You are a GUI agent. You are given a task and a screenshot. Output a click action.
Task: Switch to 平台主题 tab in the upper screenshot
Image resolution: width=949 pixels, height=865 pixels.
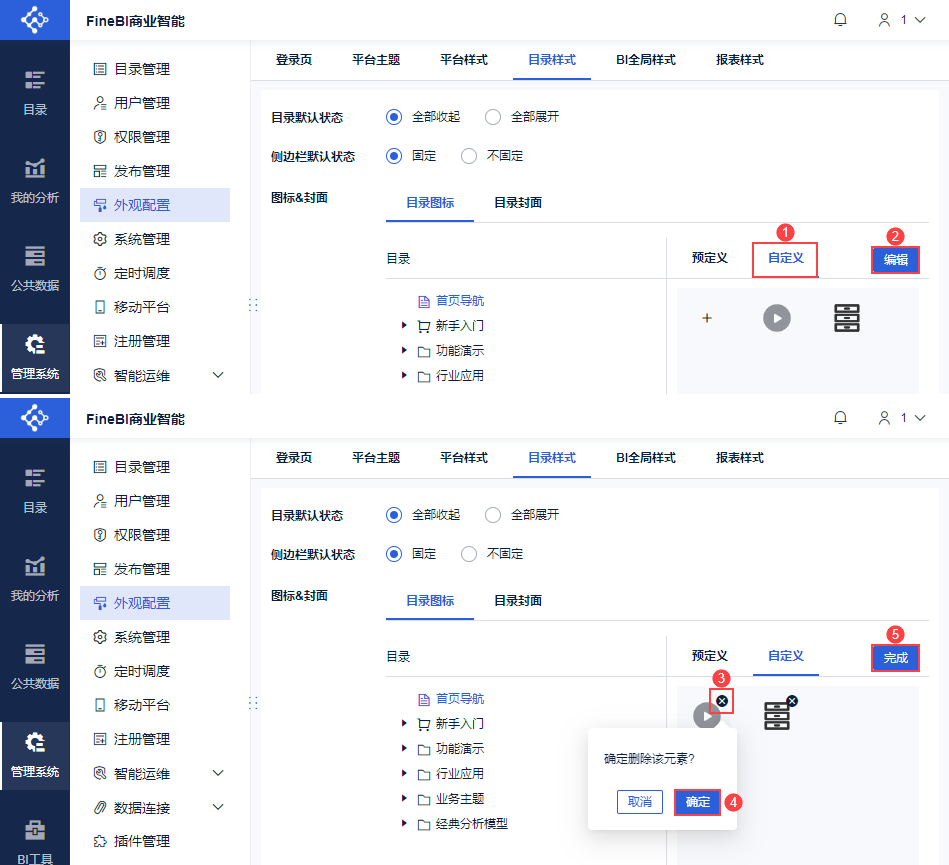pos(376,60)
